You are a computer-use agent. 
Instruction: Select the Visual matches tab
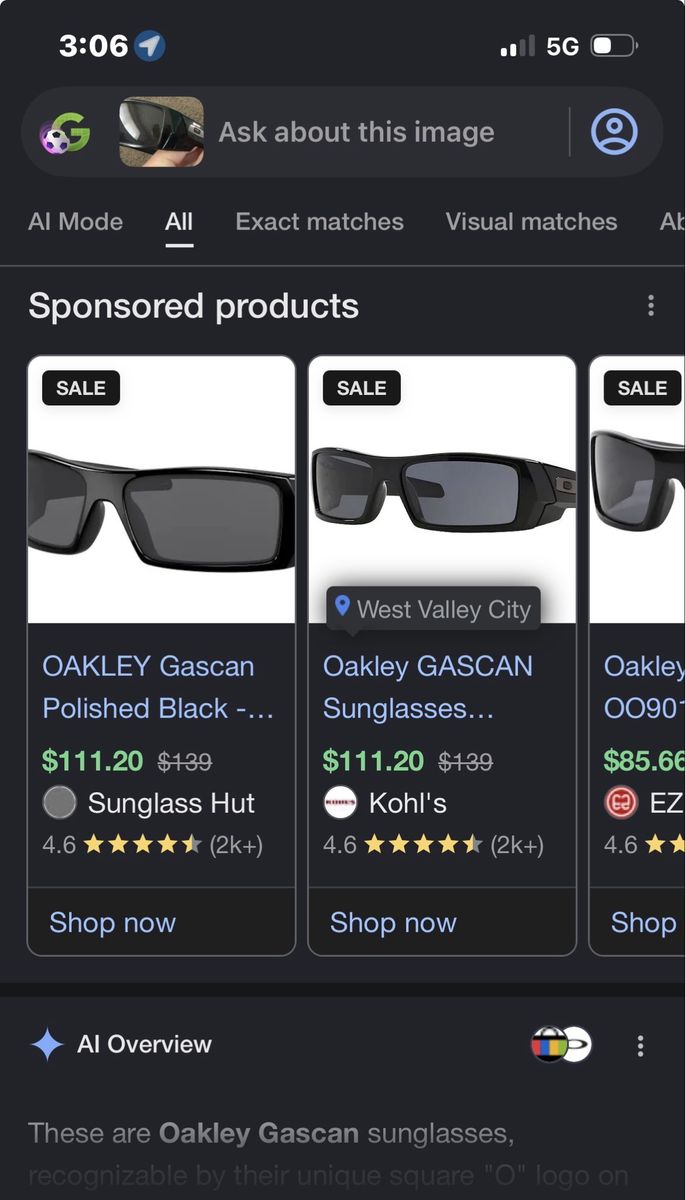pos(531,222)
